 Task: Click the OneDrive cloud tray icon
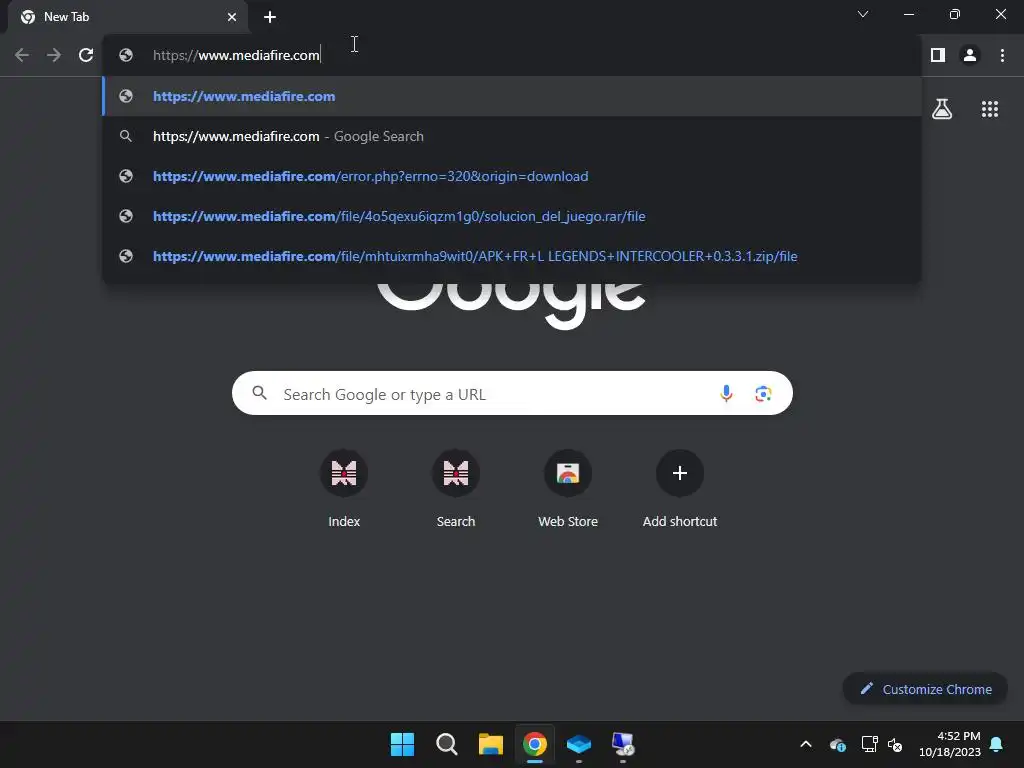click(838, 744)
